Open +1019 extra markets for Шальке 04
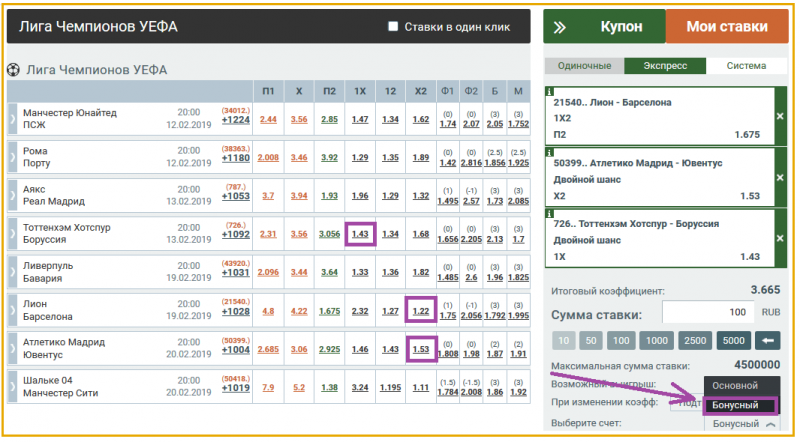800x442 pixels. click(236, 388)
